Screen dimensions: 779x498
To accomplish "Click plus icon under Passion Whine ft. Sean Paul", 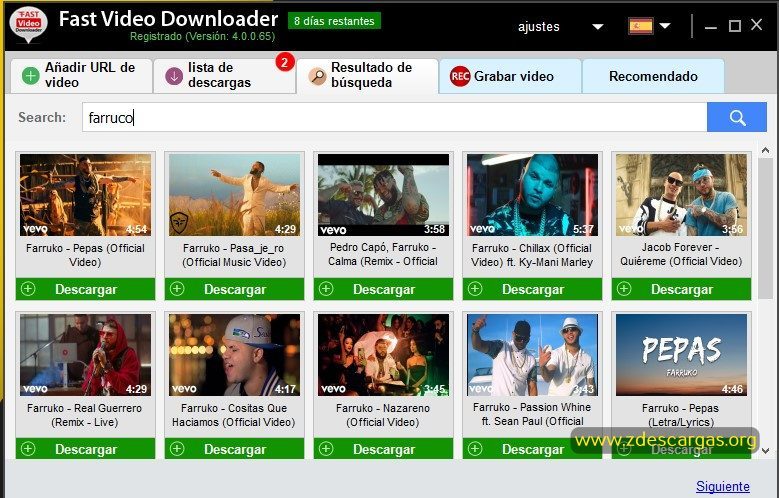I will coord(475,448).
